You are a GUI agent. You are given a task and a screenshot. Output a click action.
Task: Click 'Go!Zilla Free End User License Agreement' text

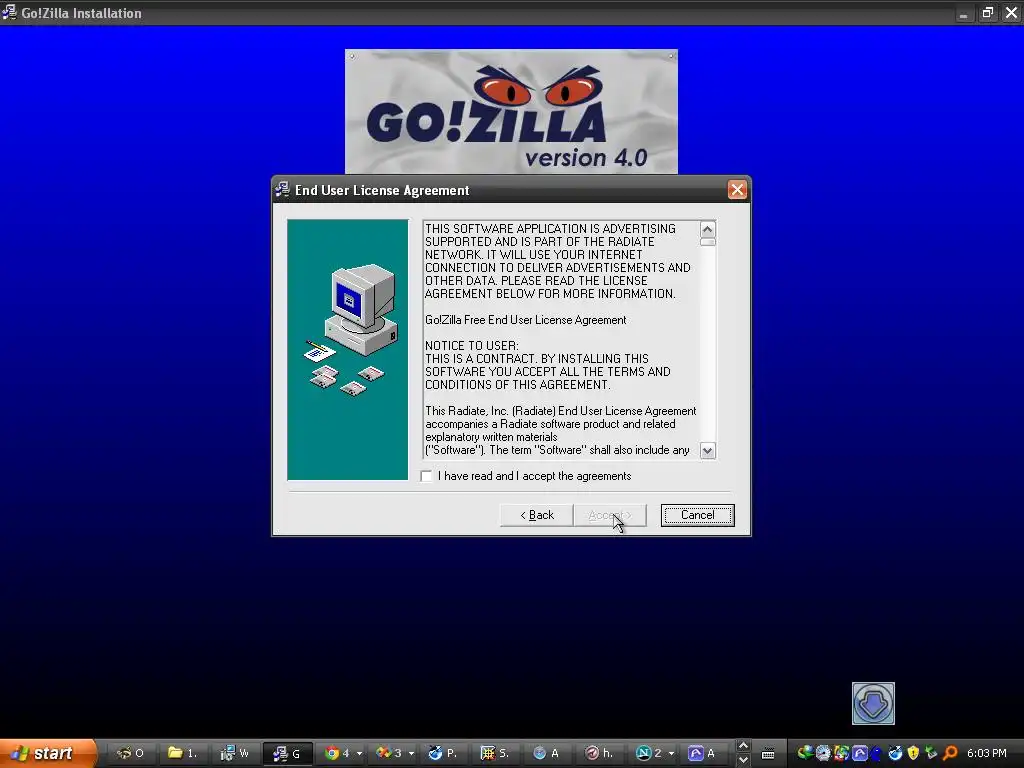coord(525,320)
